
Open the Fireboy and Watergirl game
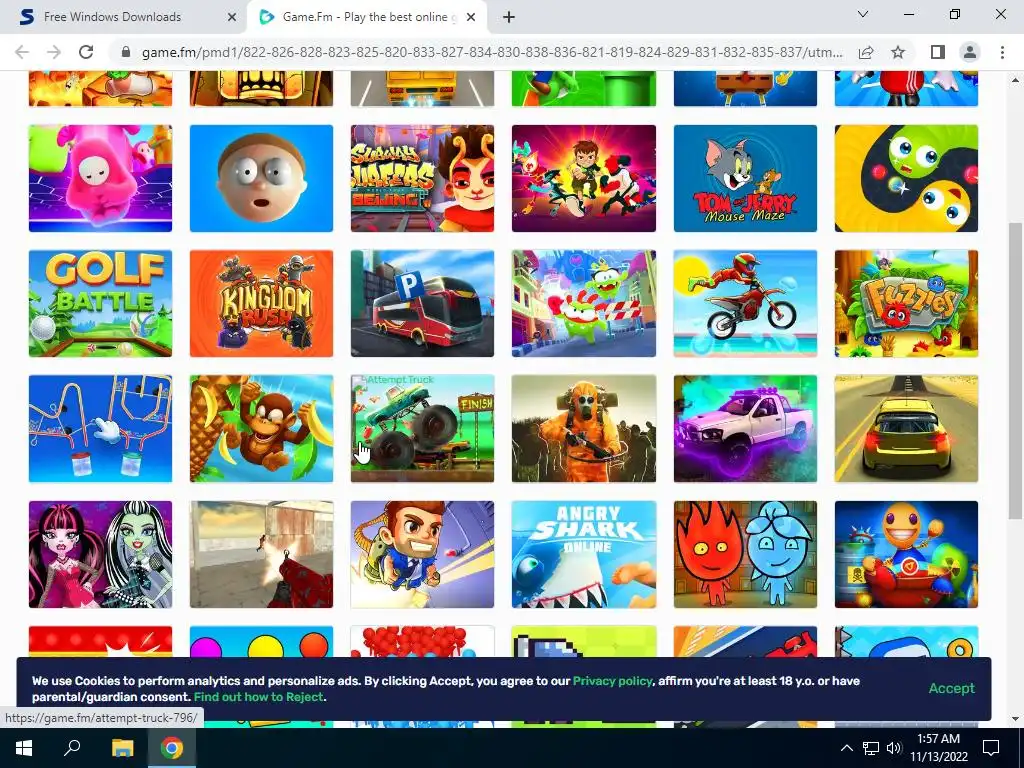tap(745, 554)
